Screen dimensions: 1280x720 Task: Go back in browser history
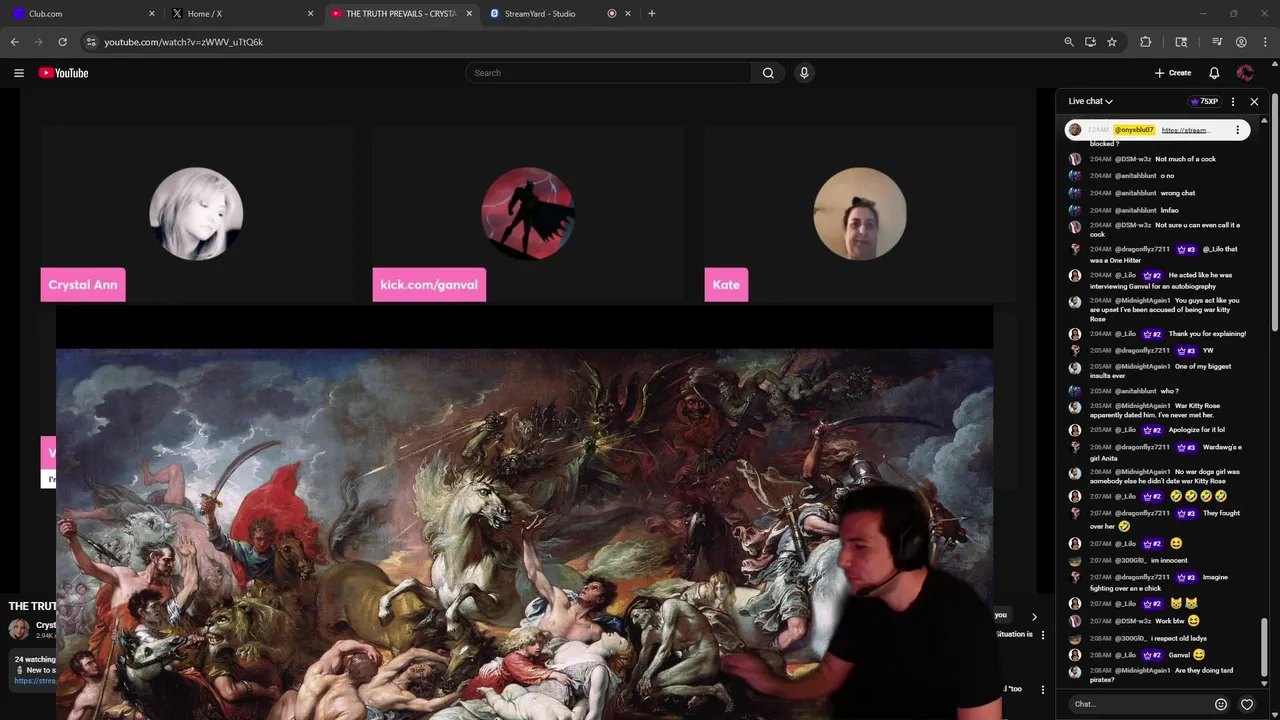tap(14, 42)
